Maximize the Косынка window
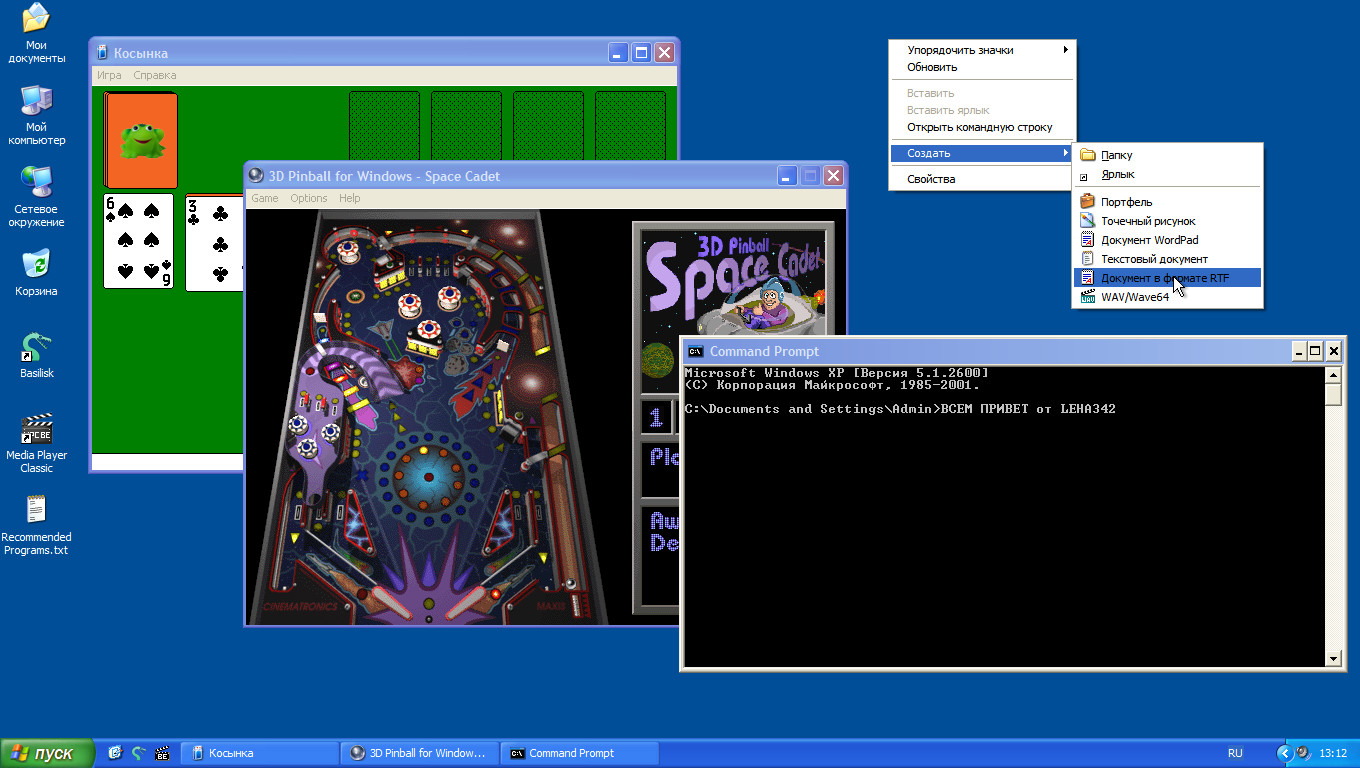 (642, 53)
